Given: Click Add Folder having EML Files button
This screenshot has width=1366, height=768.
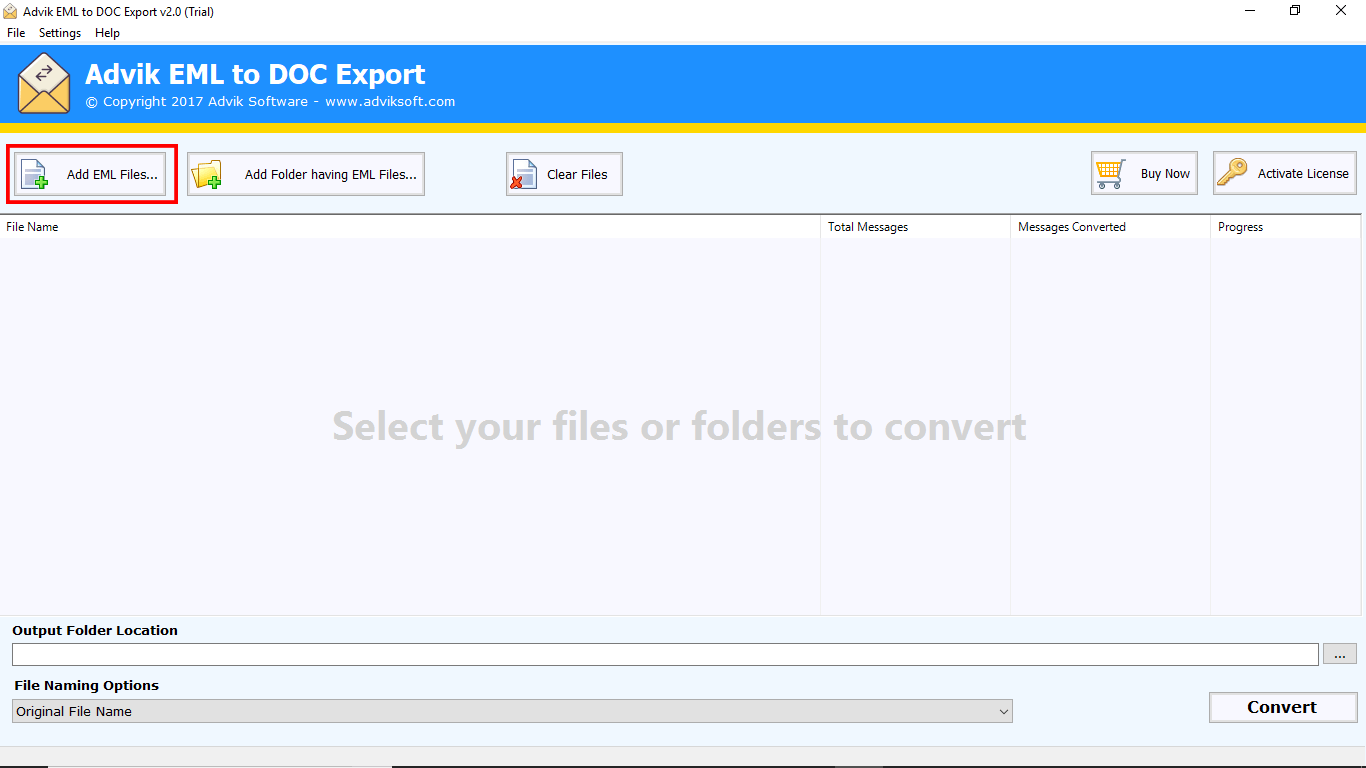Looking at the screenshot, I should tap(306, 174).
